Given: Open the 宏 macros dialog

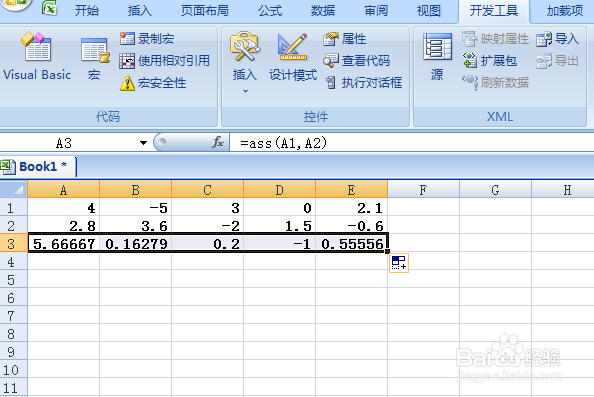Looking at the screenshot, I should (94, 59).
